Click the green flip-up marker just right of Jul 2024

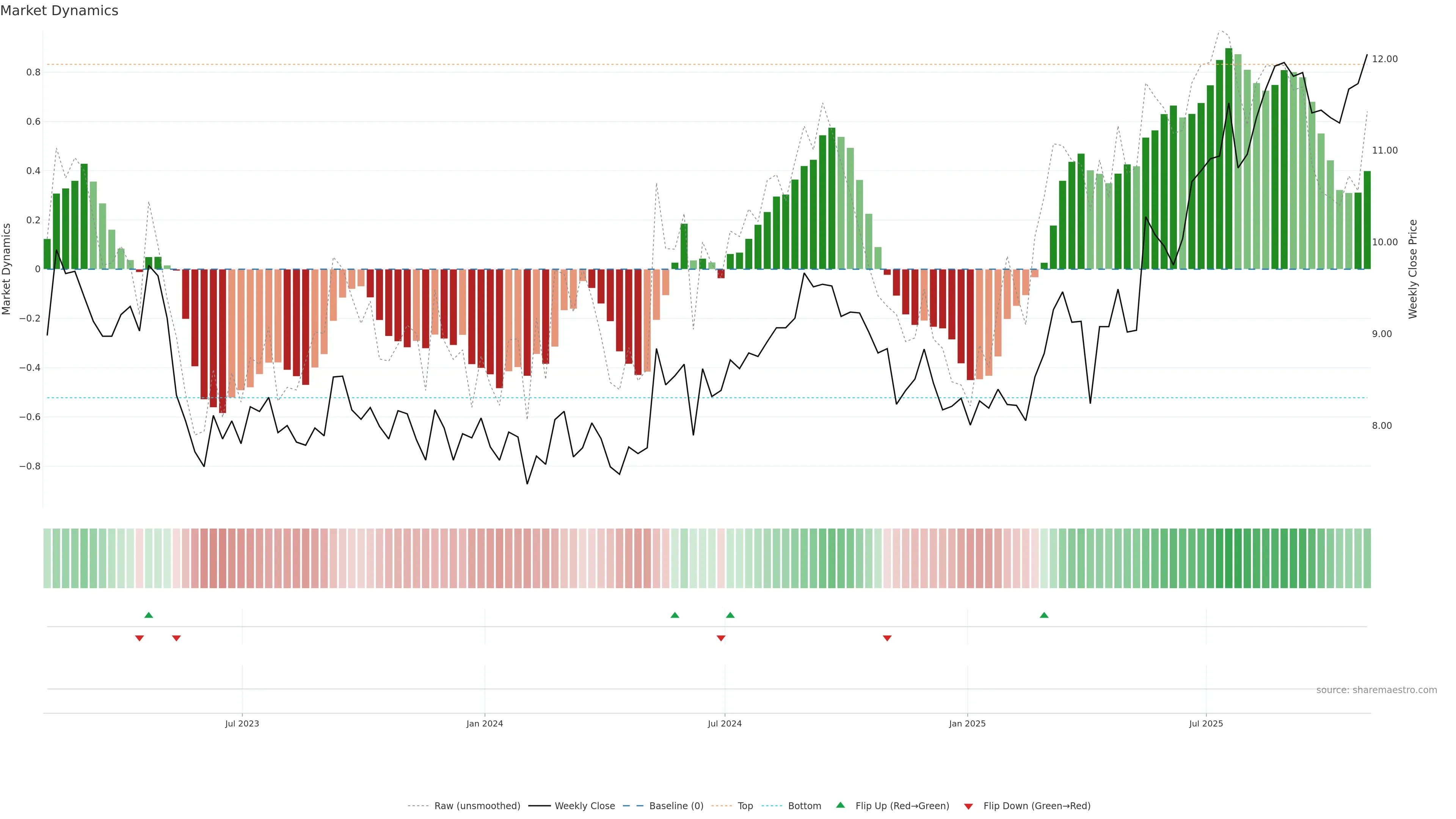point(730,615)
